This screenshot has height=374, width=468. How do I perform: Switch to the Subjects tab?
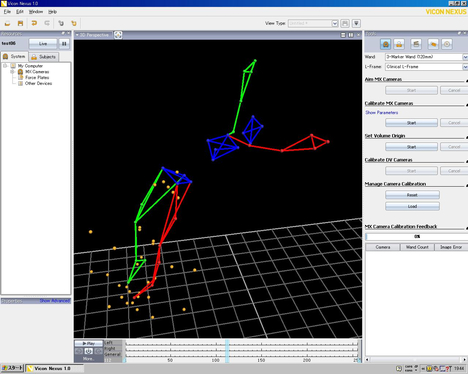44,57
